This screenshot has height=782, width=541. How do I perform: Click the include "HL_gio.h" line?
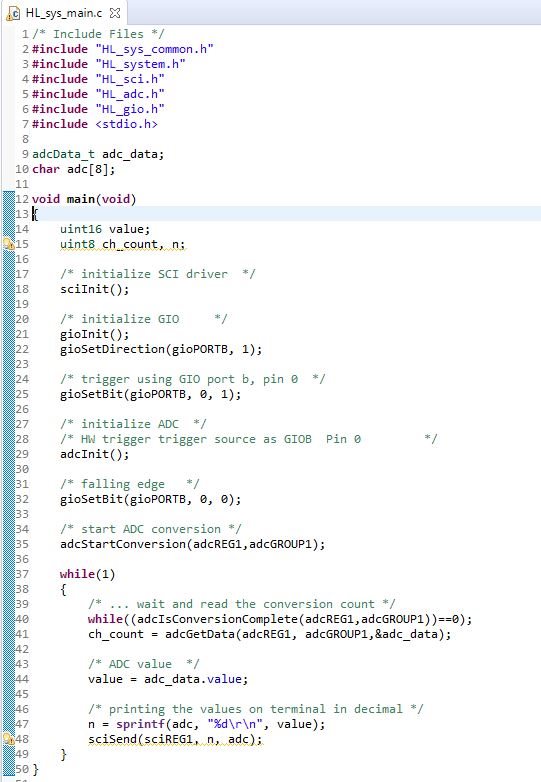pyautogui.click(x=98, y=109)
